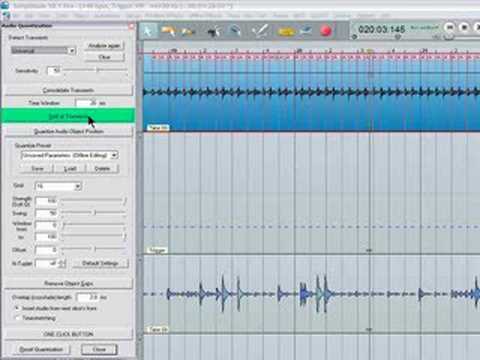Click the blue audio waveform object
Viewport: 480px width, 360px height.
click(x=312, y=92)
